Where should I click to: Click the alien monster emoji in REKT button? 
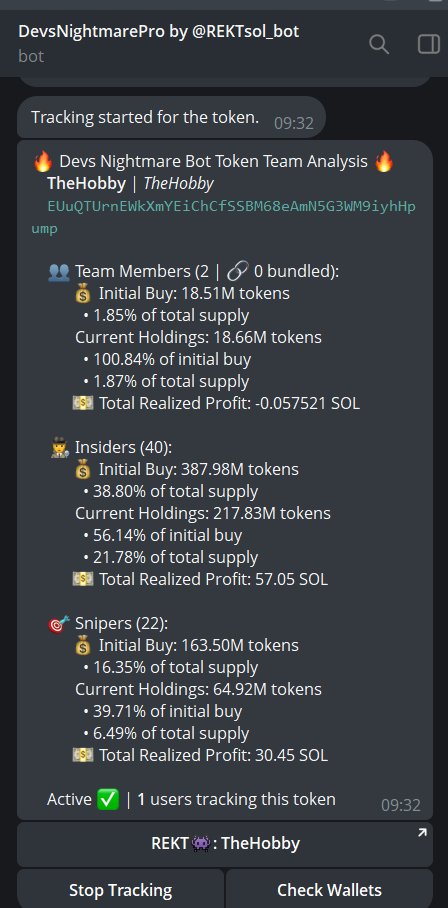click(x=201, y=844)
